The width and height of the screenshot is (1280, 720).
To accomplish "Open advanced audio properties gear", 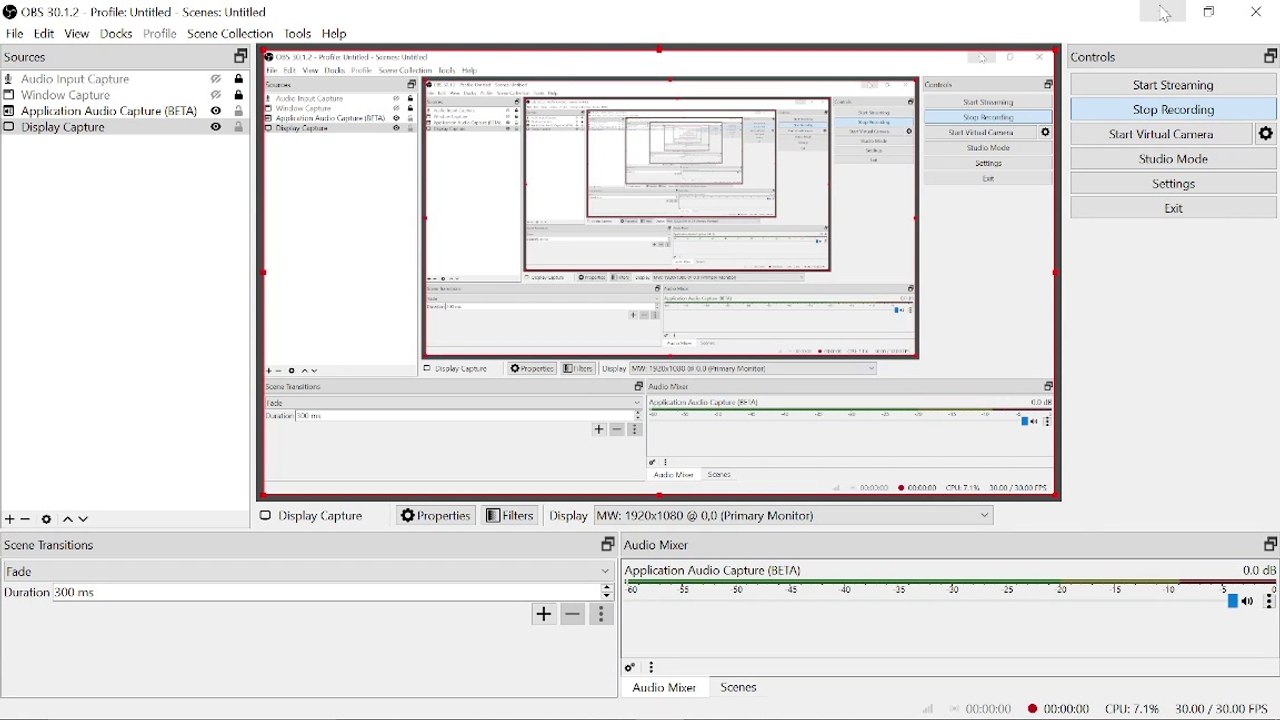I will click(630, 668).
